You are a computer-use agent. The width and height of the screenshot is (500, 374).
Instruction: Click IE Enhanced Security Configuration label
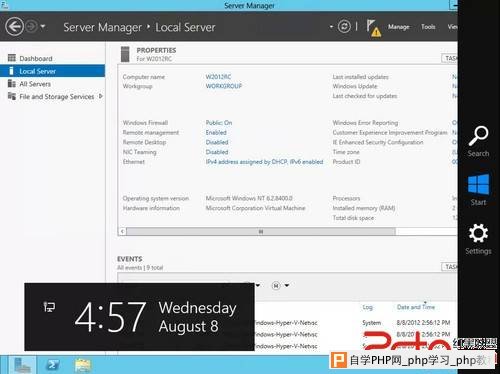point(378,142)
